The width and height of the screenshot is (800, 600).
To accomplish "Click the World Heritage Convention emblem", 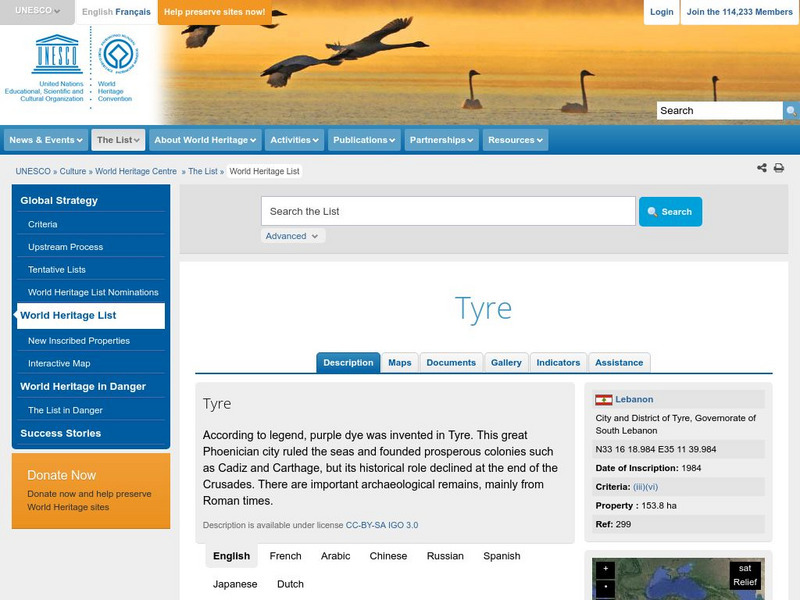I will pos(118,54).
